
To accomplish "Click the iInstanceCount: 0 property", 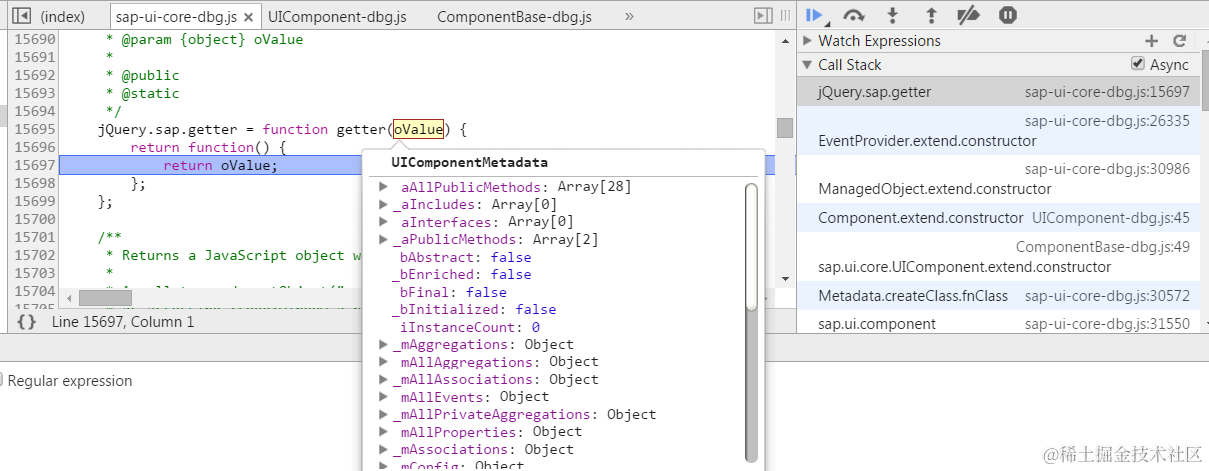I will point(469,327).
